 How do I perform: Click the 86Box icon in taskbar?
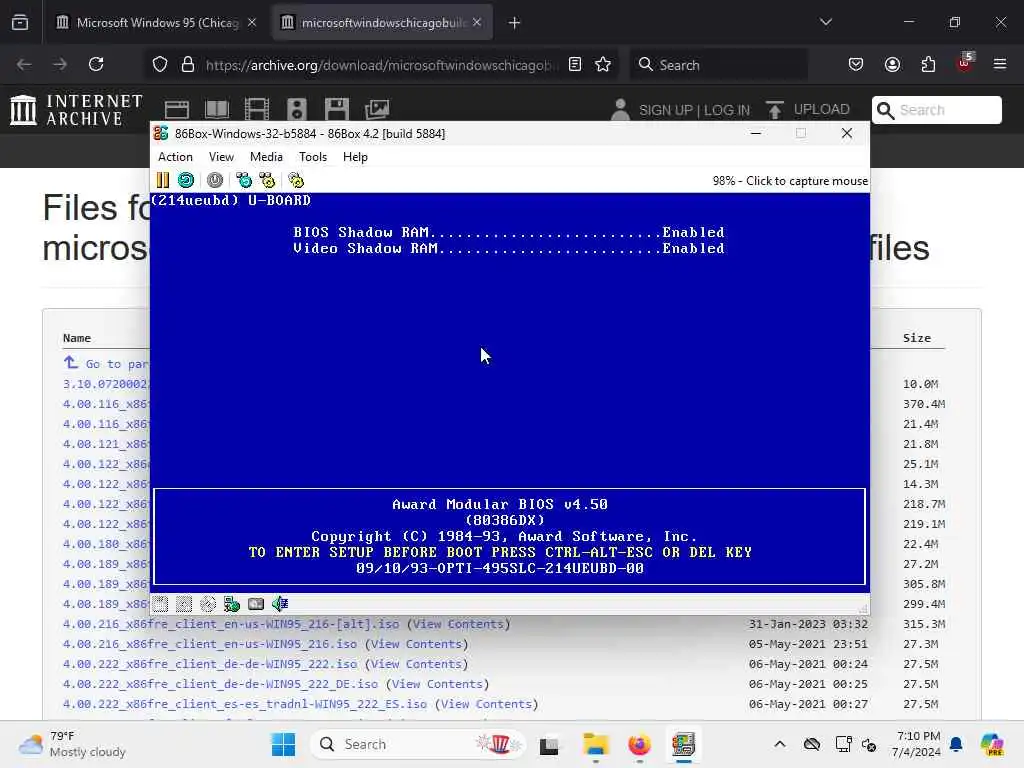point(683,744)
